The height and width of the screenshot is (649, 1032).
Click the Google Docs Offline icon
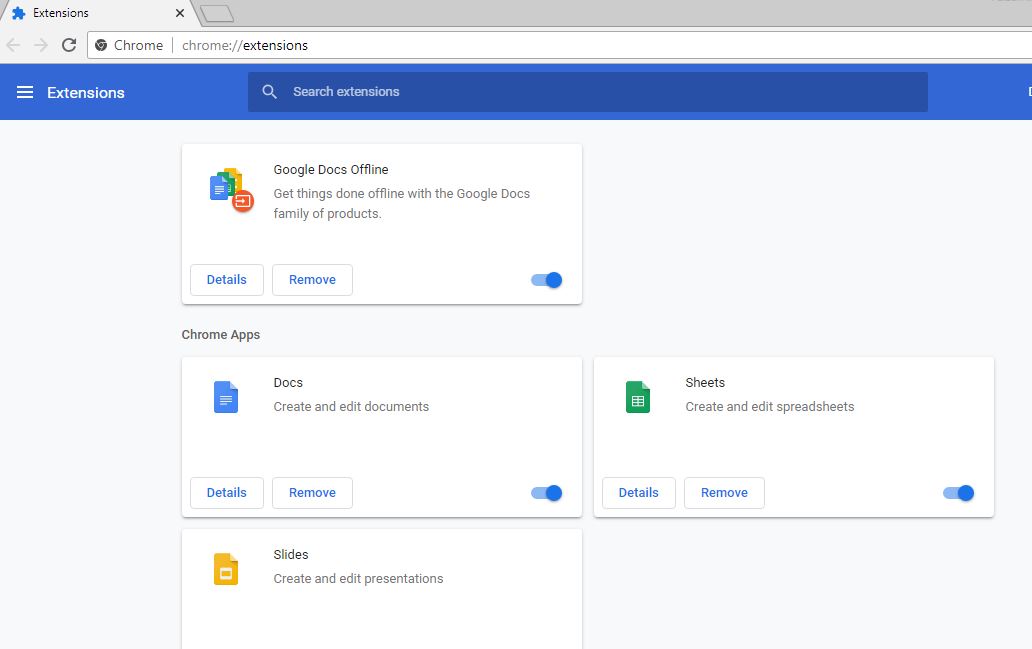231,190
